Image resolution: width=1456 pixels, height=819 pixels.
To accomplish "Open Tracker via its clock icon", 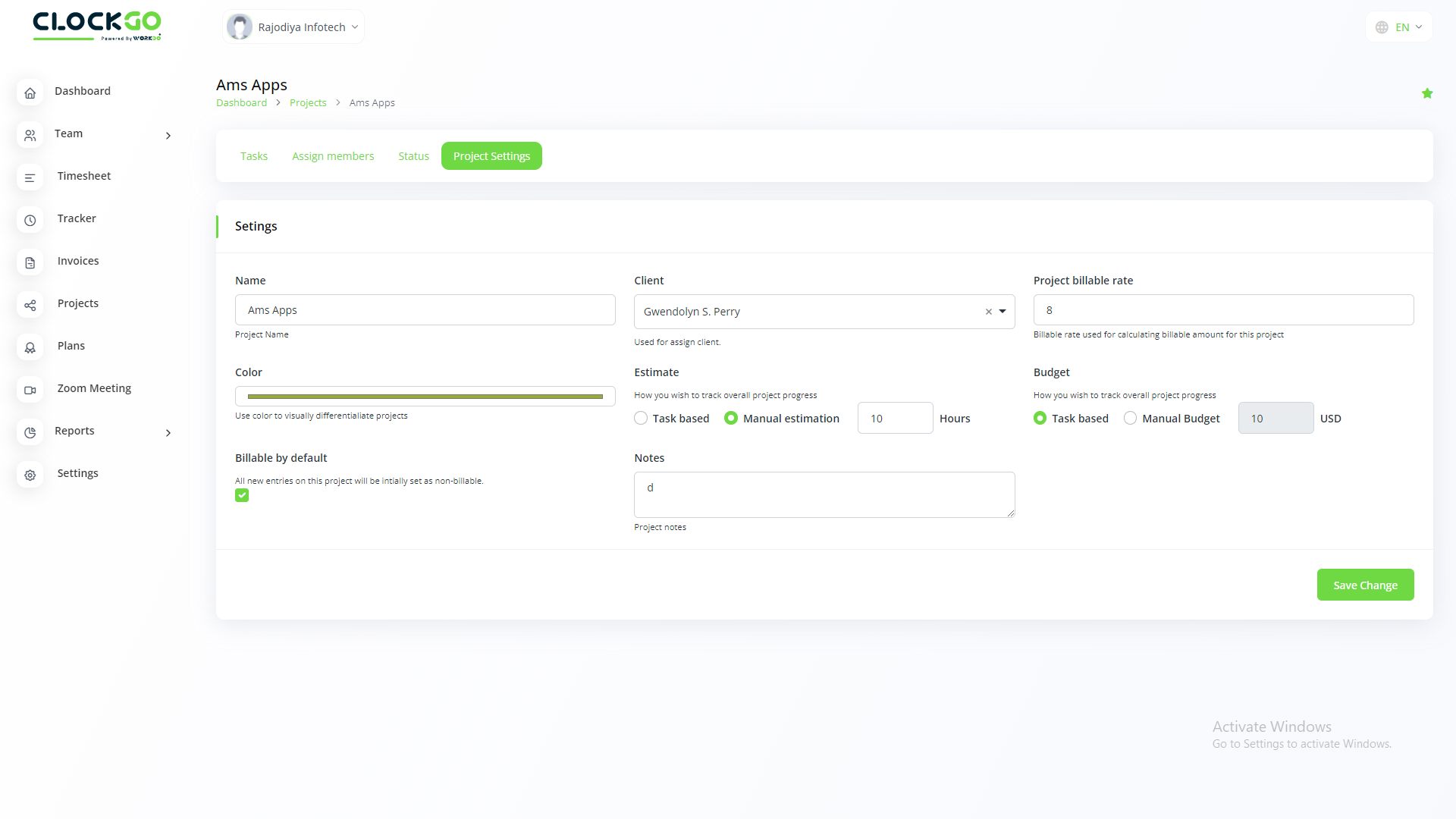I will (30, 220).
